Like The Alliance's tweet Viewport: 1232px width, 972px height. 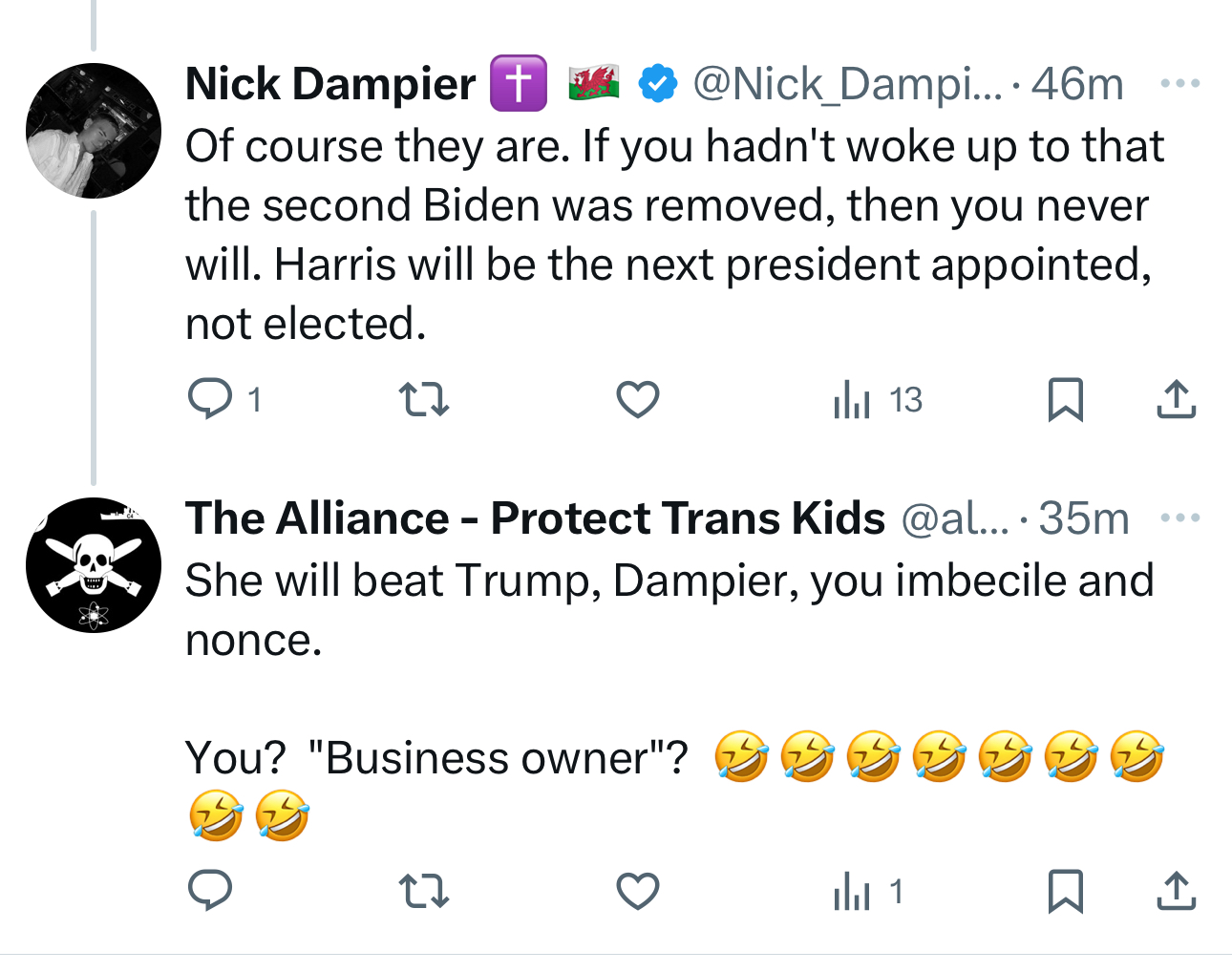(x=637, y=891)
